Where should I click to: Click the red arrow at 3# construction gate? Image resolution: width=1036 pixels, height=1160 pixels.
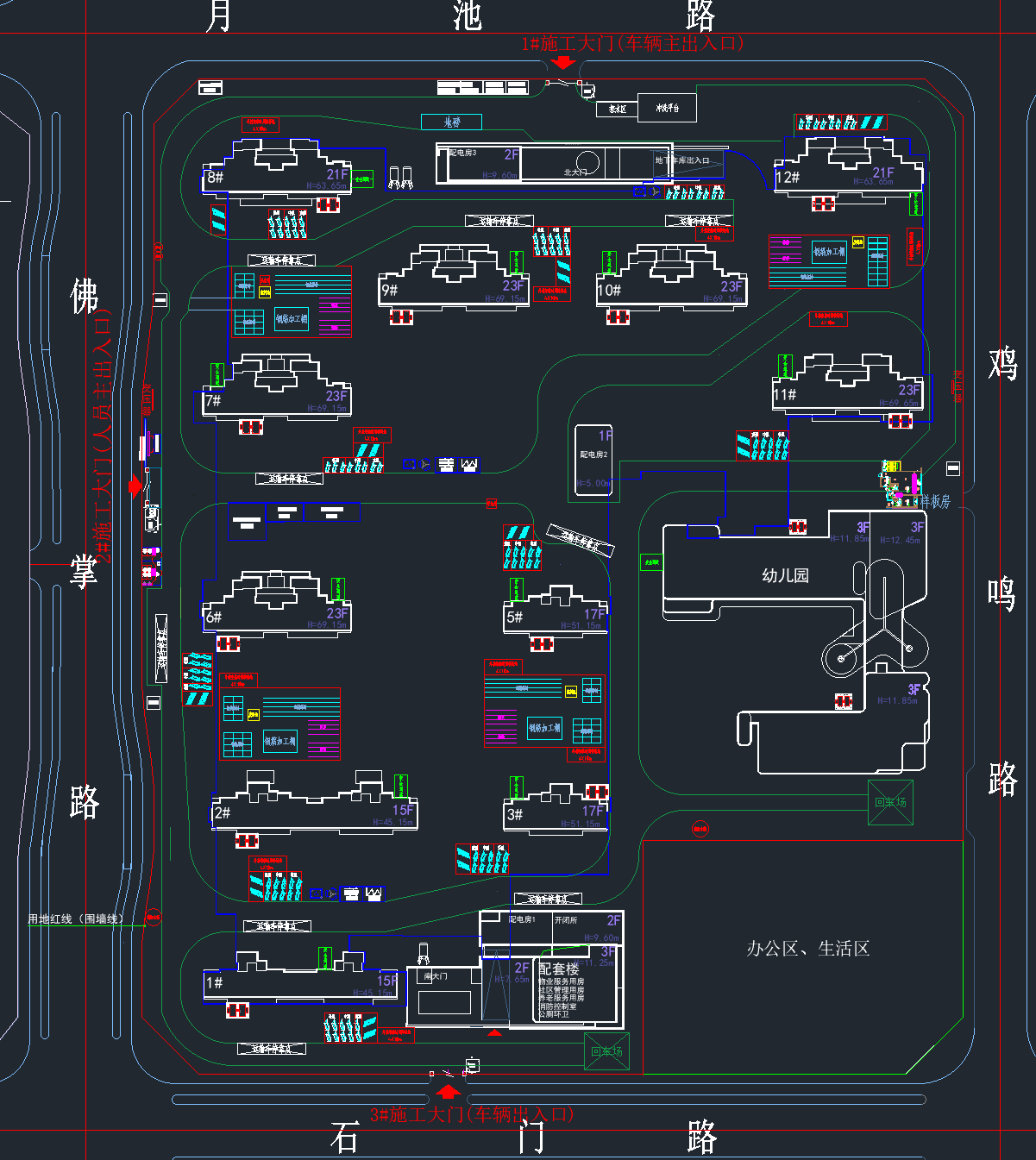(x=448, y=1091)
